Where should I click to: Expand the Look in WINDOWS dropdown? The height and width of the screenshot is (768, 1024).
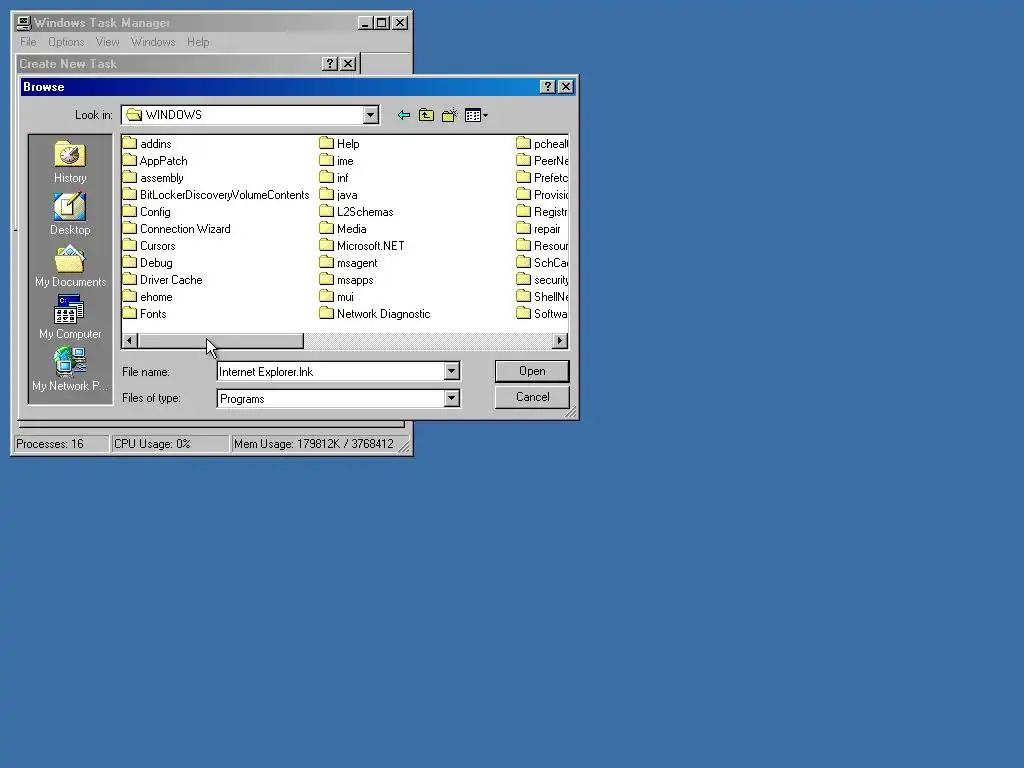pos(370,115)
